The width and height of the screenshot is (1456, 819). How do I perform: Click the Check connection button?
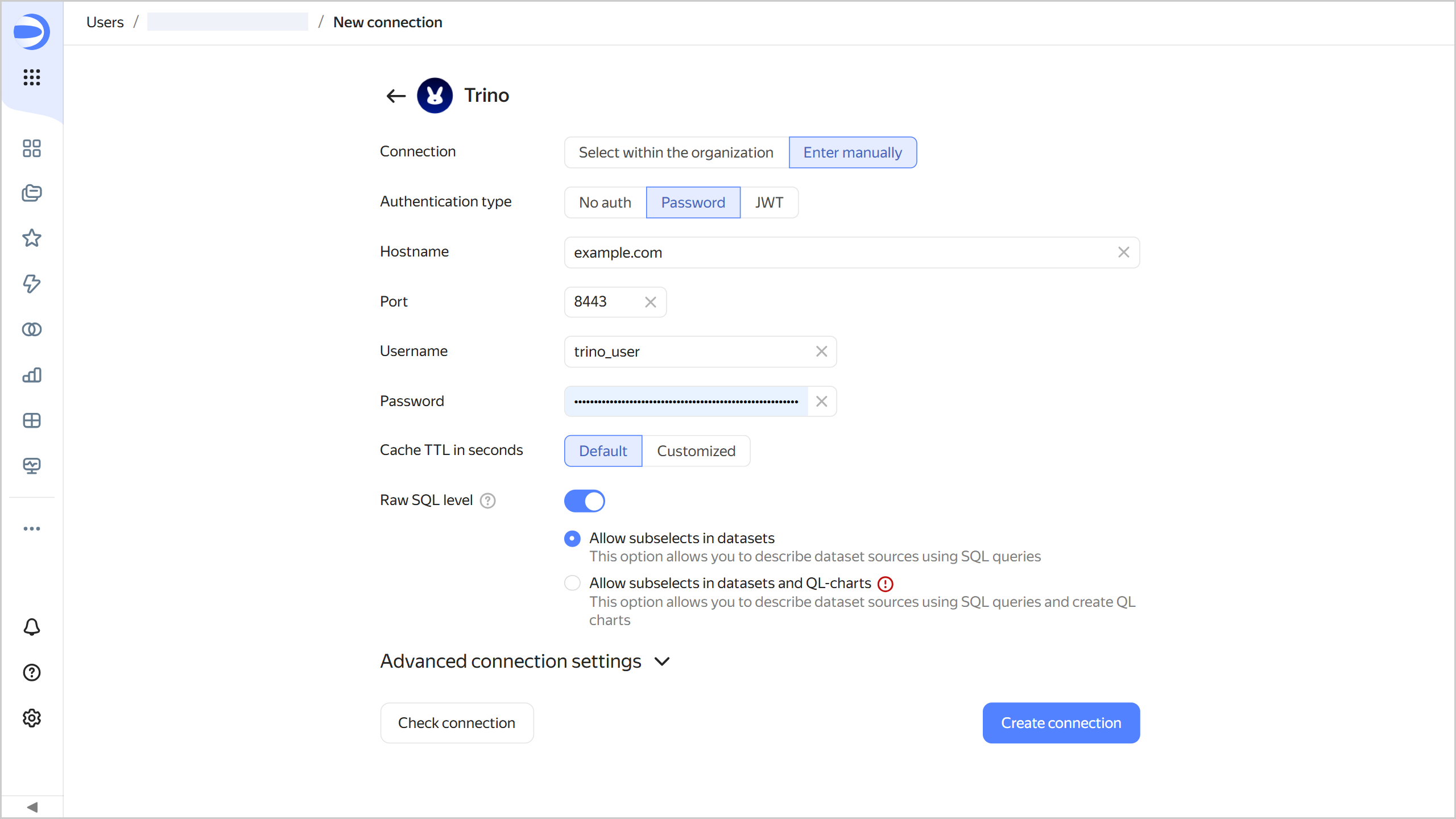(x=457, y=723)
